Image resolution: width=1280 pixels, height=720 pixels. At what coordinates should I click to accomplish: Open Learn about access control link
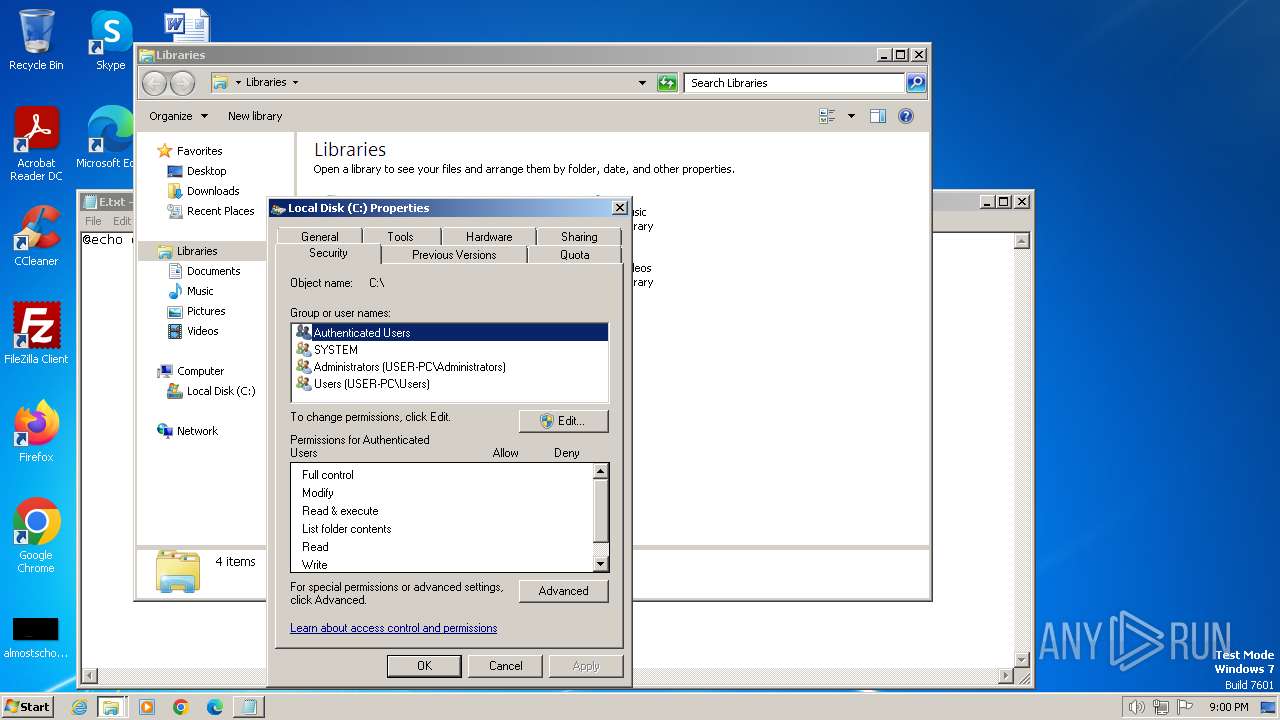(x=393, y=628)
